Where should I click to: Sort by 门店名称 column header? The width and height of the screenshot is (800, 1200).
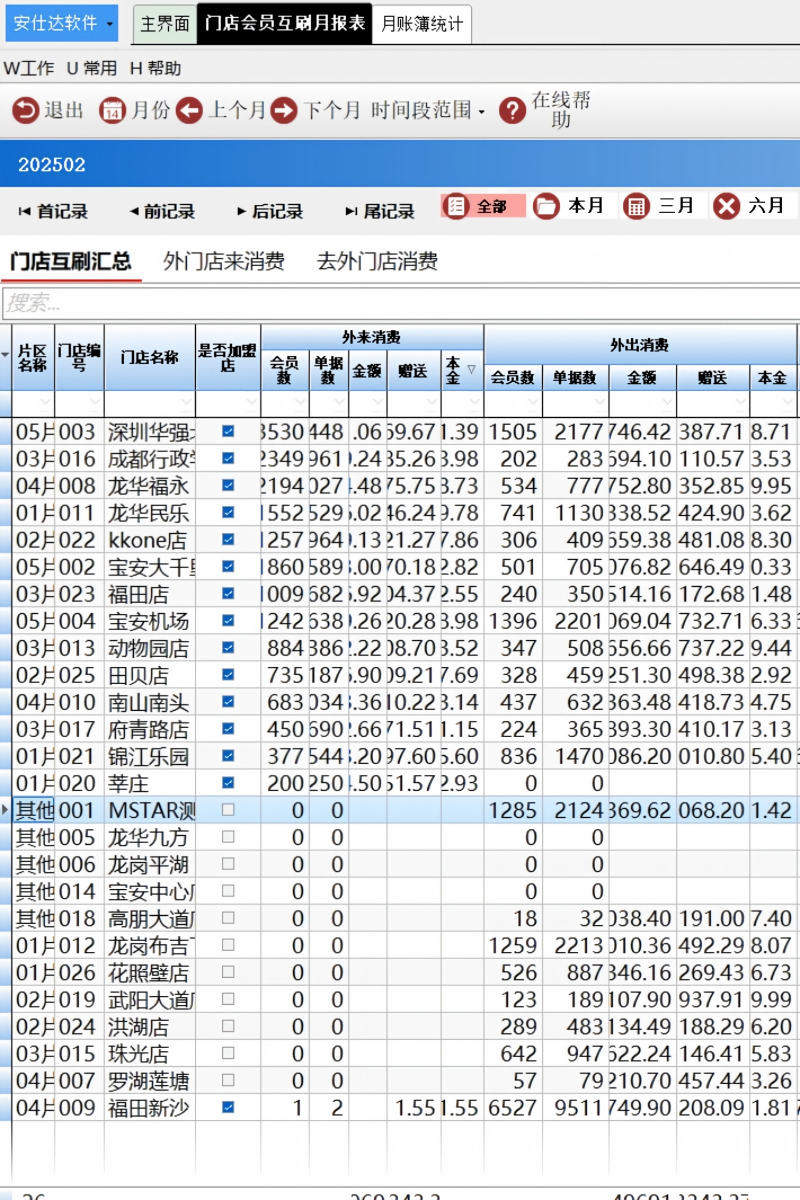click(x=150, y=357)
